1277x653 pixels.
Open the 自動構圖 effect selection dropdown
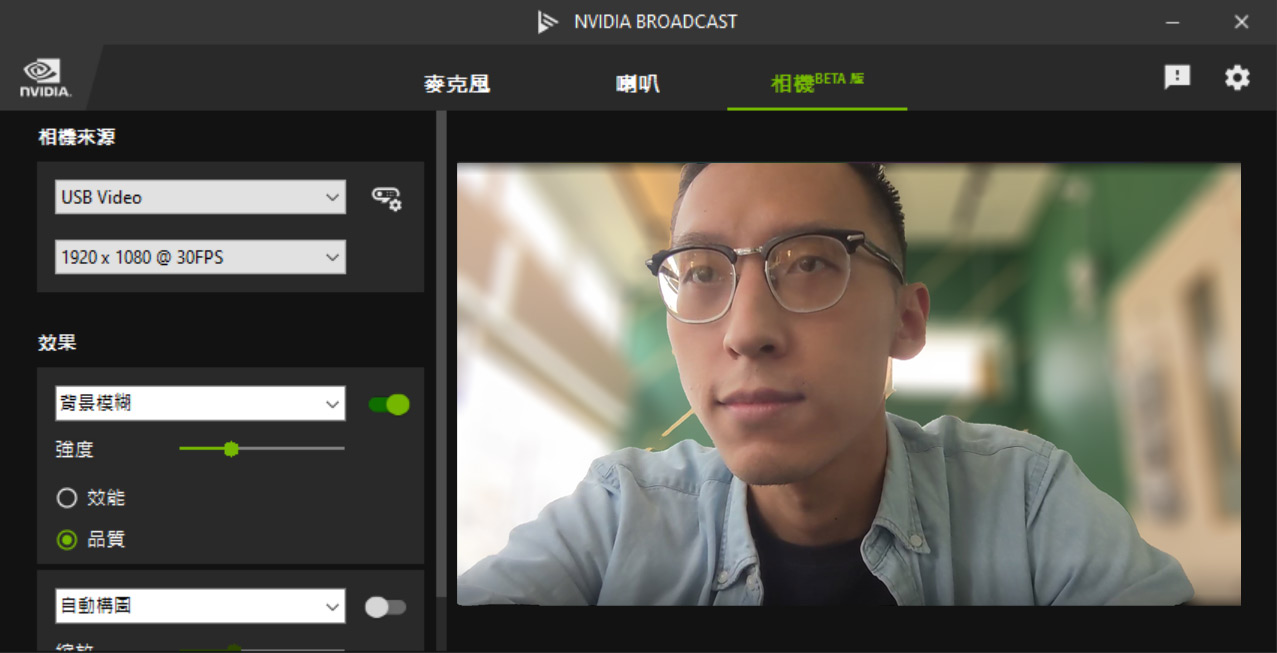200,606
